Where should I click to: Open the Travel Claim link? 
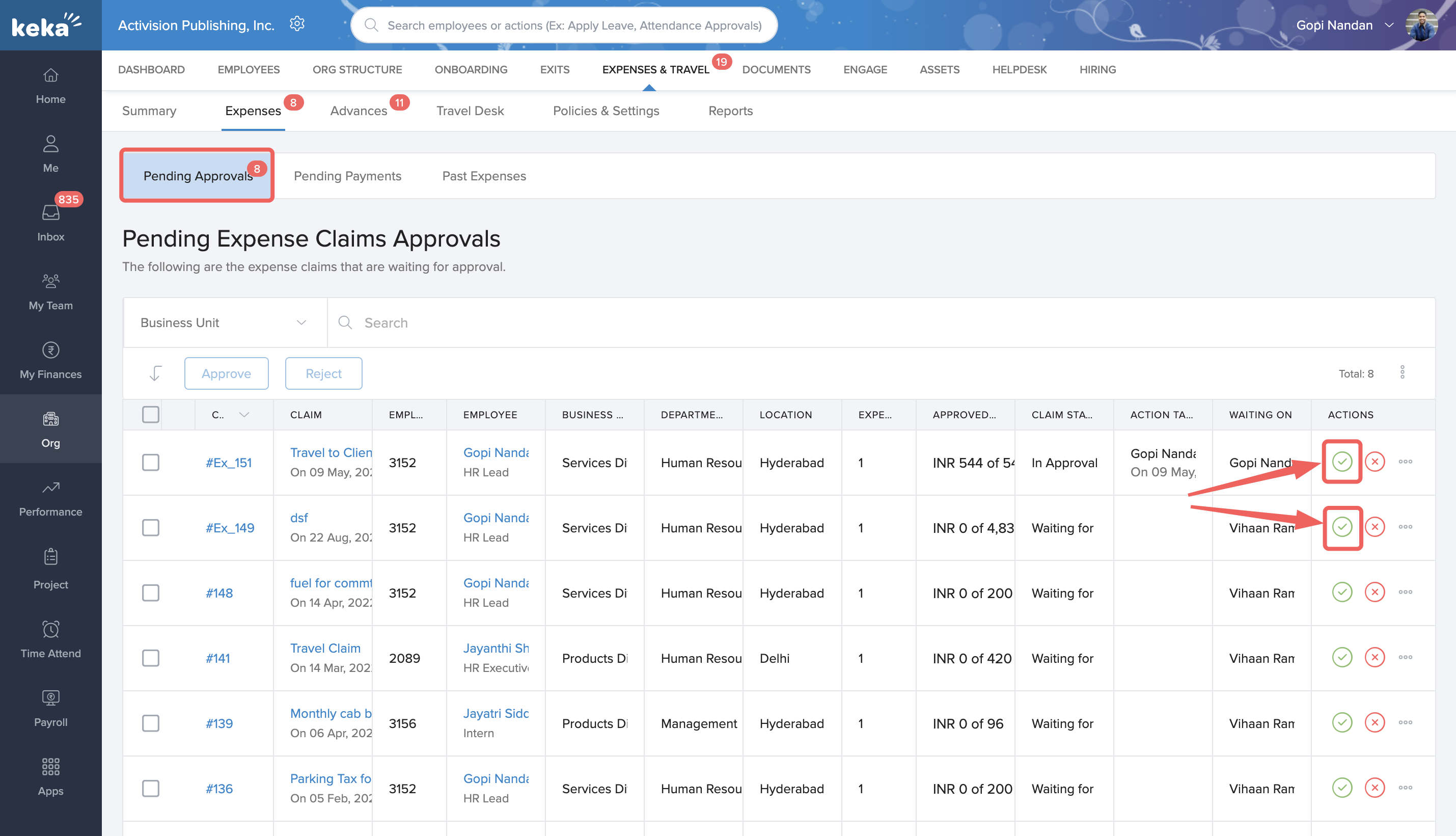click(x=325, y=648)
